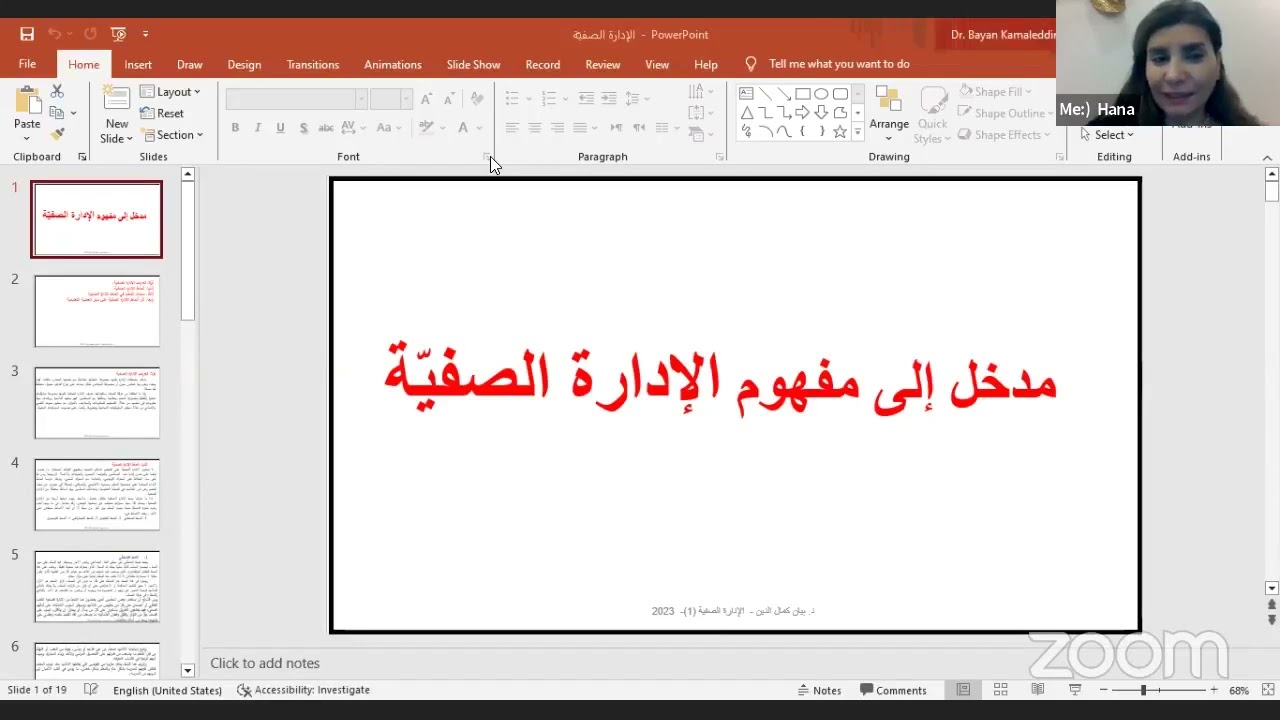Screen dimensions: 1280x720
Task: Open the Design ribbon tab
Action: coord(244,64)
